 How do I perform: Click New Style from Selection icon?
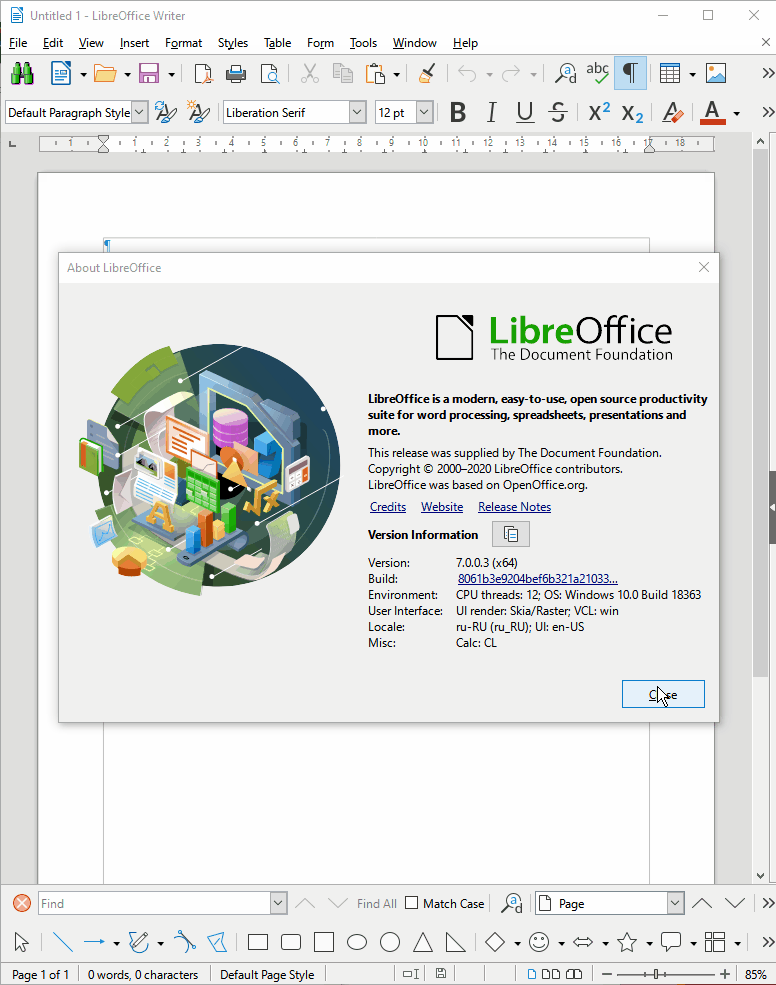tap(199, 112)
